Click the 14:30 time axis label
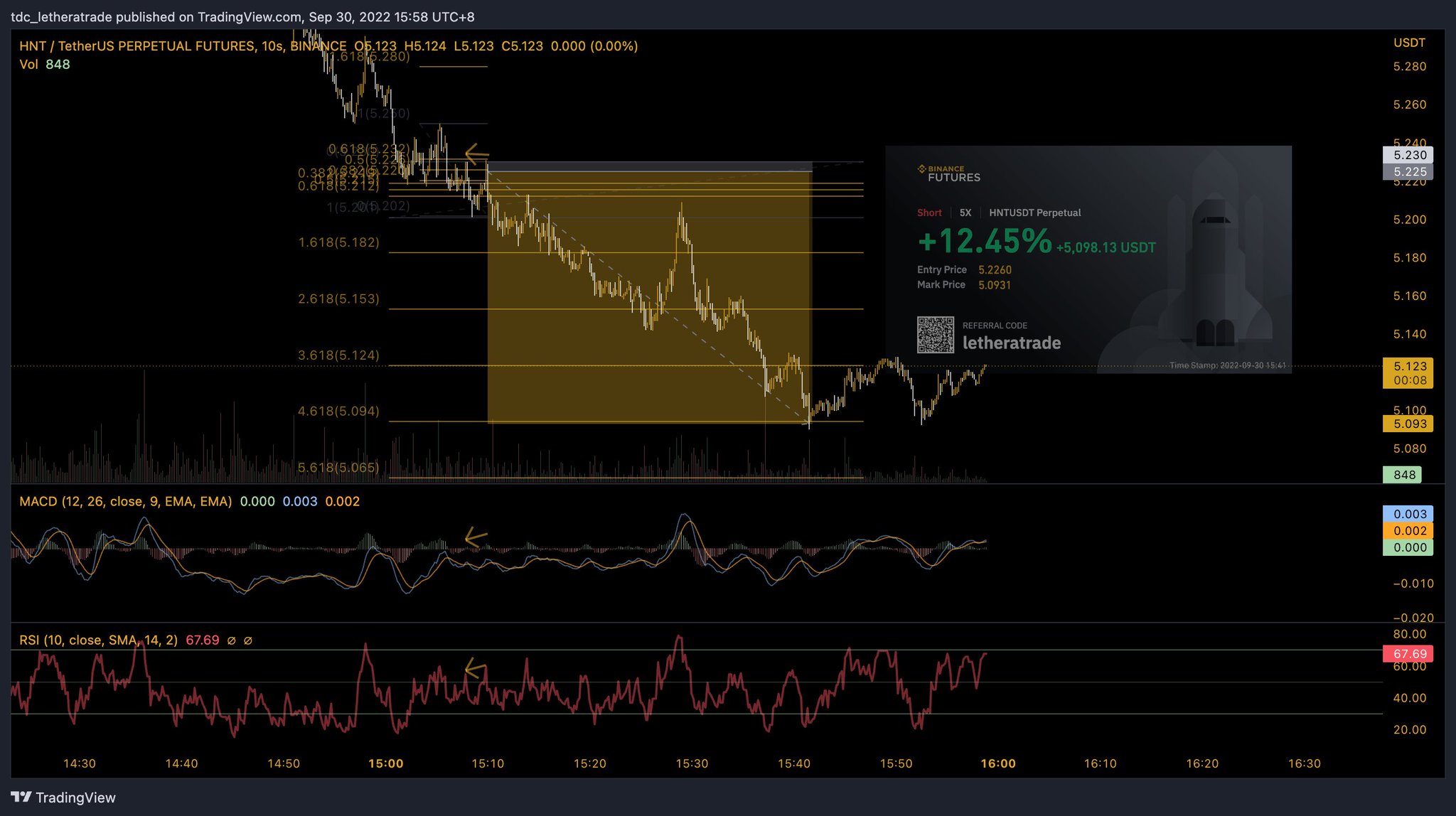The height and width of the screenshot is (816, 1456). (79, 763)
